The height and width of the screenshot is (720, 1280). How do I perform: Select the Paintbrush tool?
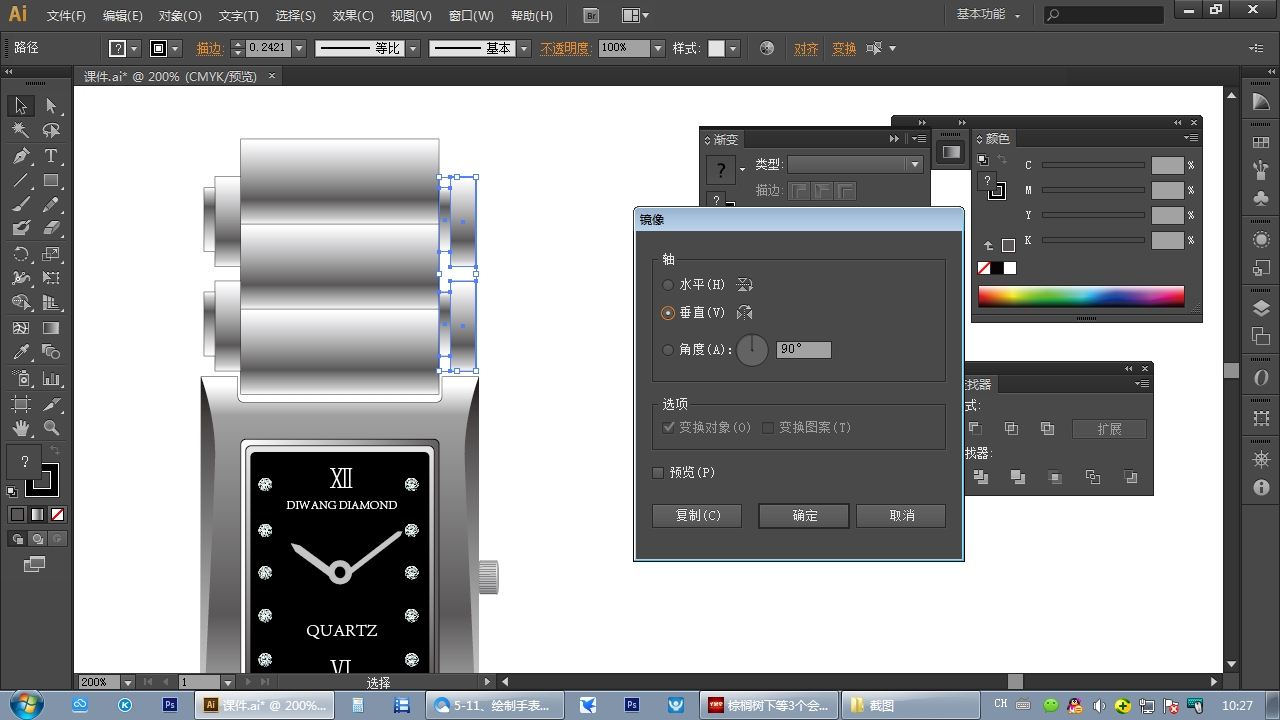(x=21, y=205)
